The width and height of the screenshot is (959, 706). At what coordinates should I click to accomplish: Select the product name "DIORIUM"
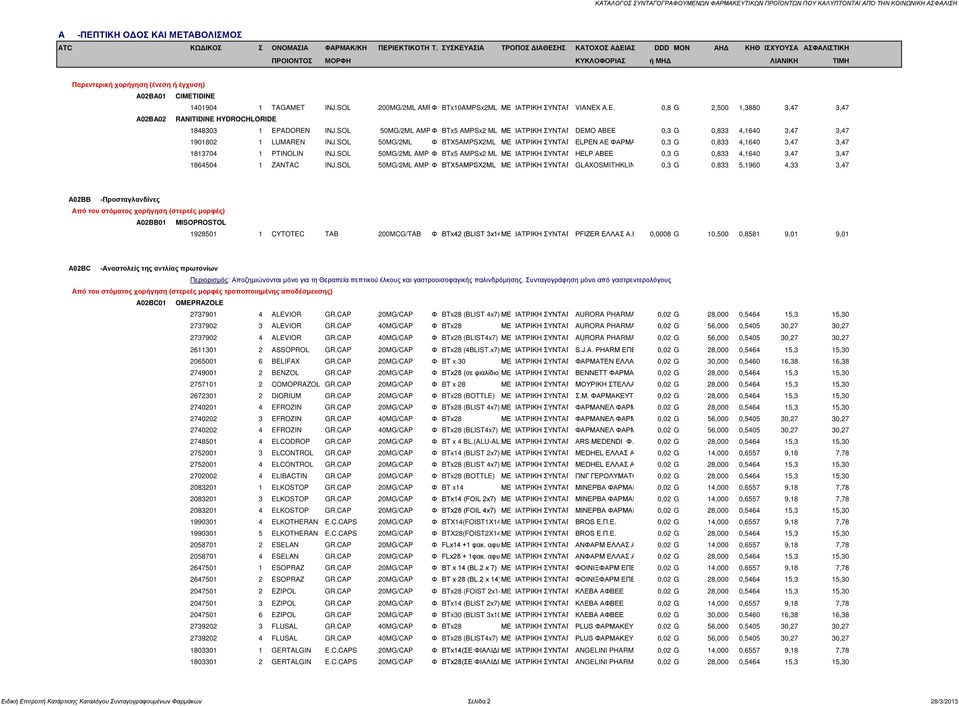point(286,396)
